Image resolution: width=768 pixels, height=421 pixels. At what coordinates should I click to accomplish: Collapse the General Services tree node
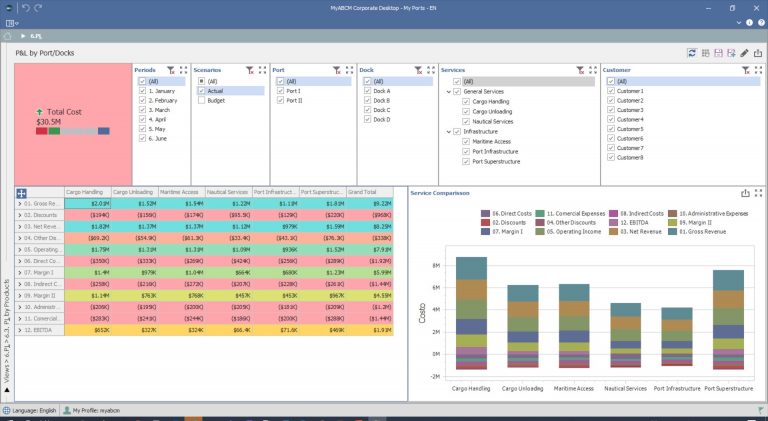point(446,92)
